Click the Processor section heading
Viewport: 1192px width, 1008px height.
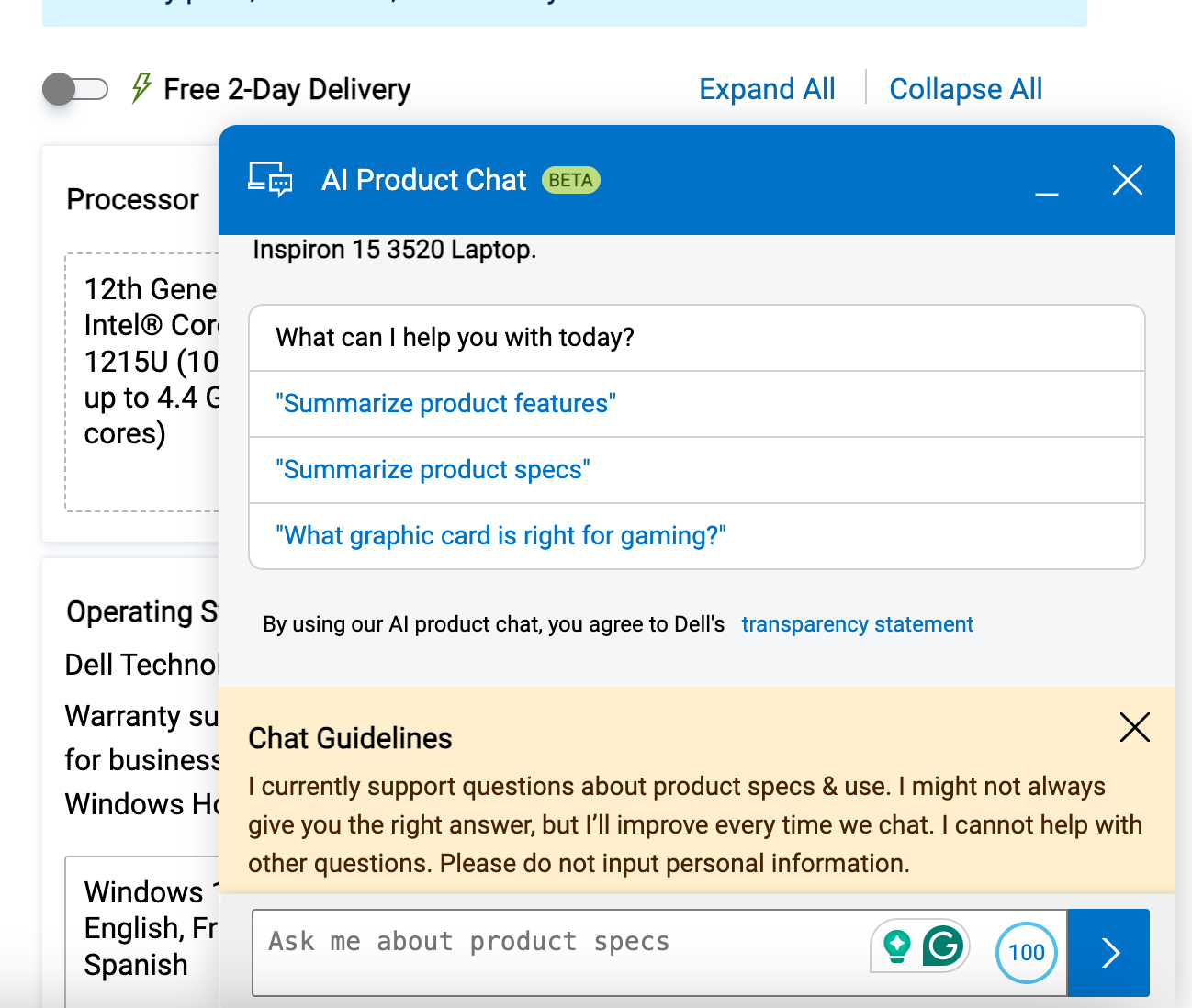pos(132,200)
